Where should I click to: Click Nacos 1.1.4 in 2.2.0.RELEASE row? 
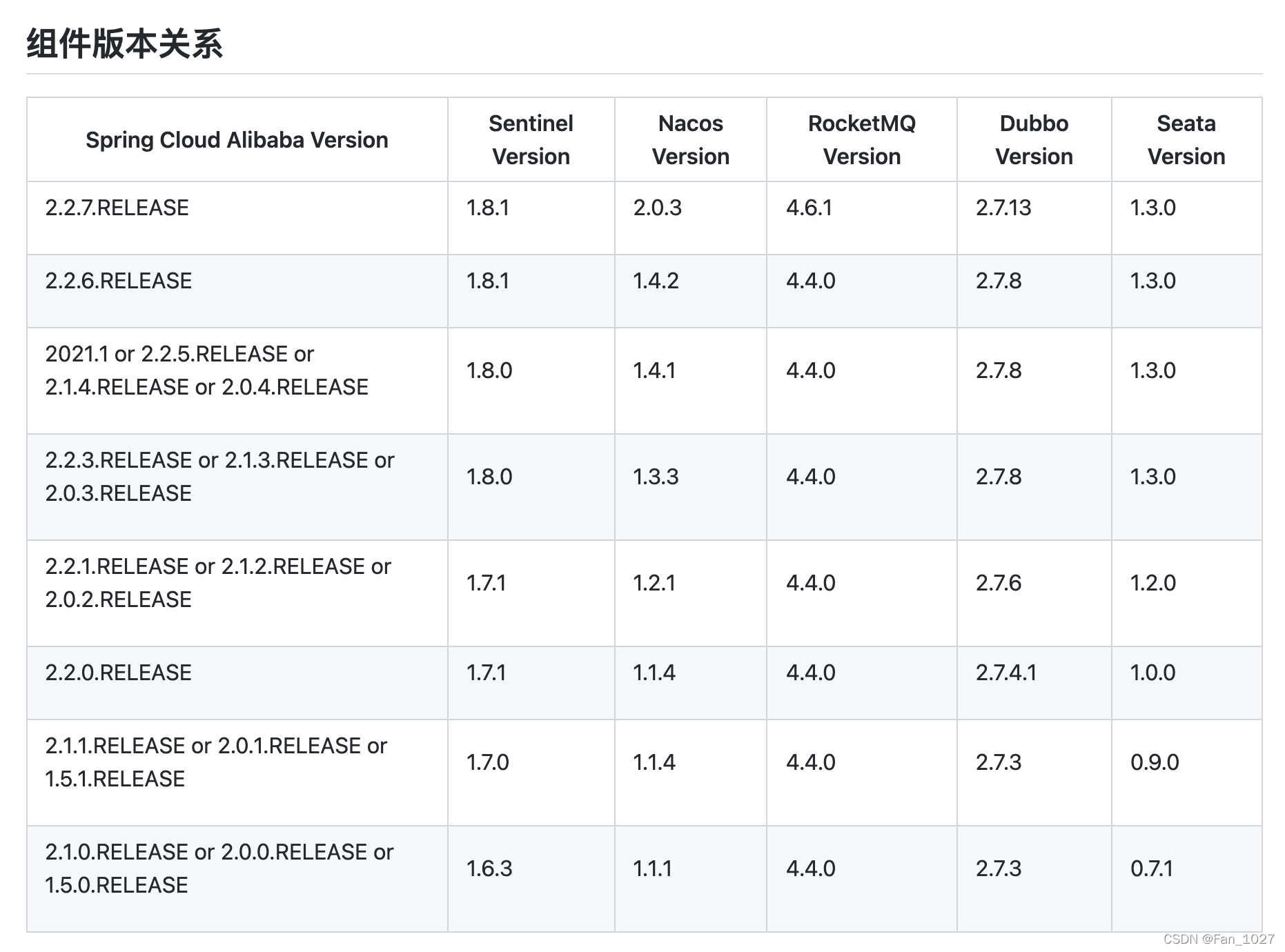click(x=654, y=673)
